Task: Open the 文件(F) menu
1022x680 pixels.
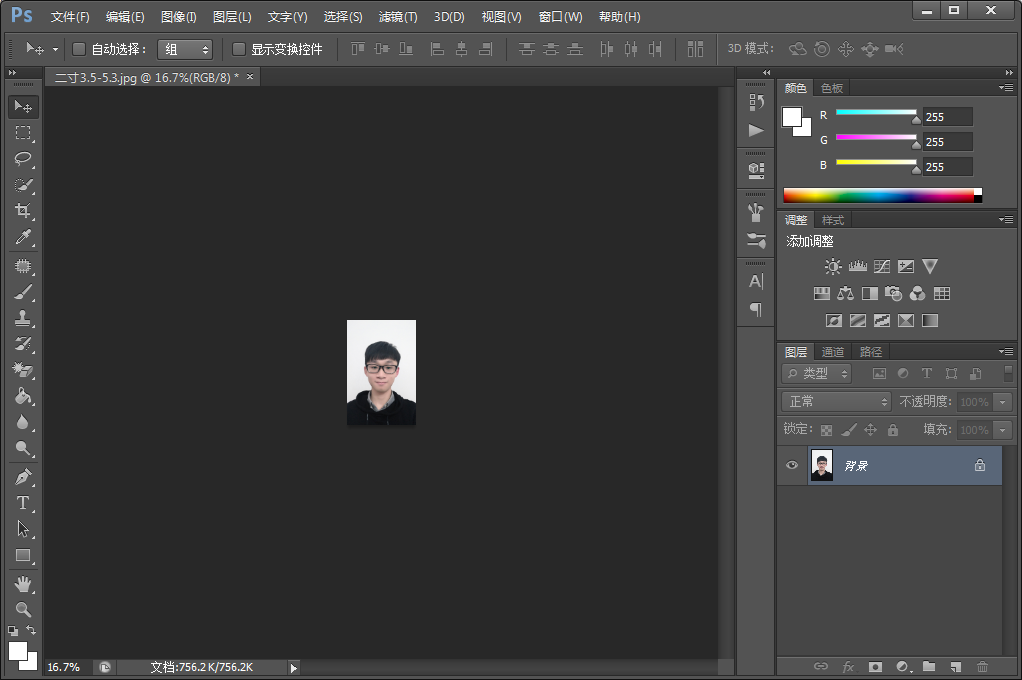Action: [x=70, y=17]
